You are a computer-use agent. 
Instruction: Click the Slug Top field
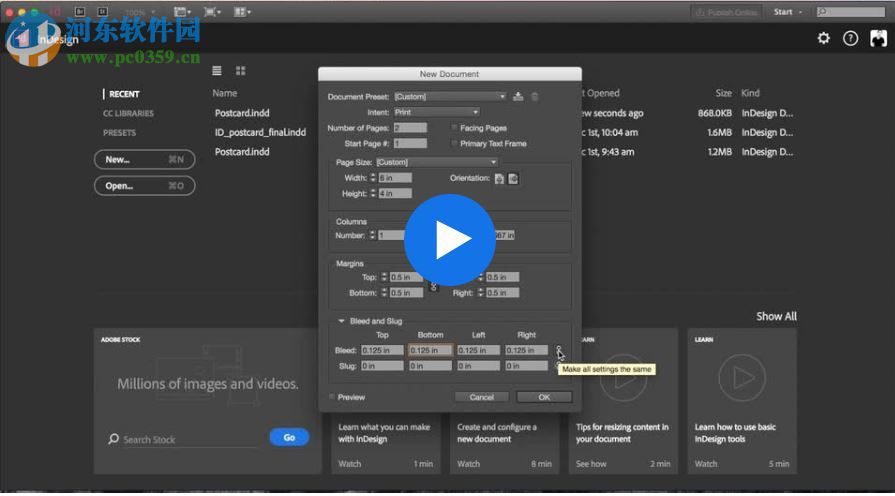click(x=382, y=365)
